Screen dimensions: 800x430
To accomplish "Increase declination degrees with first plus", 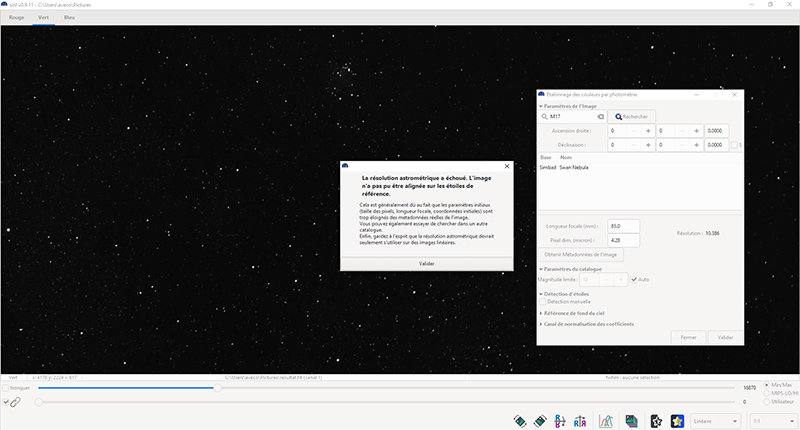I will (648, 145).
